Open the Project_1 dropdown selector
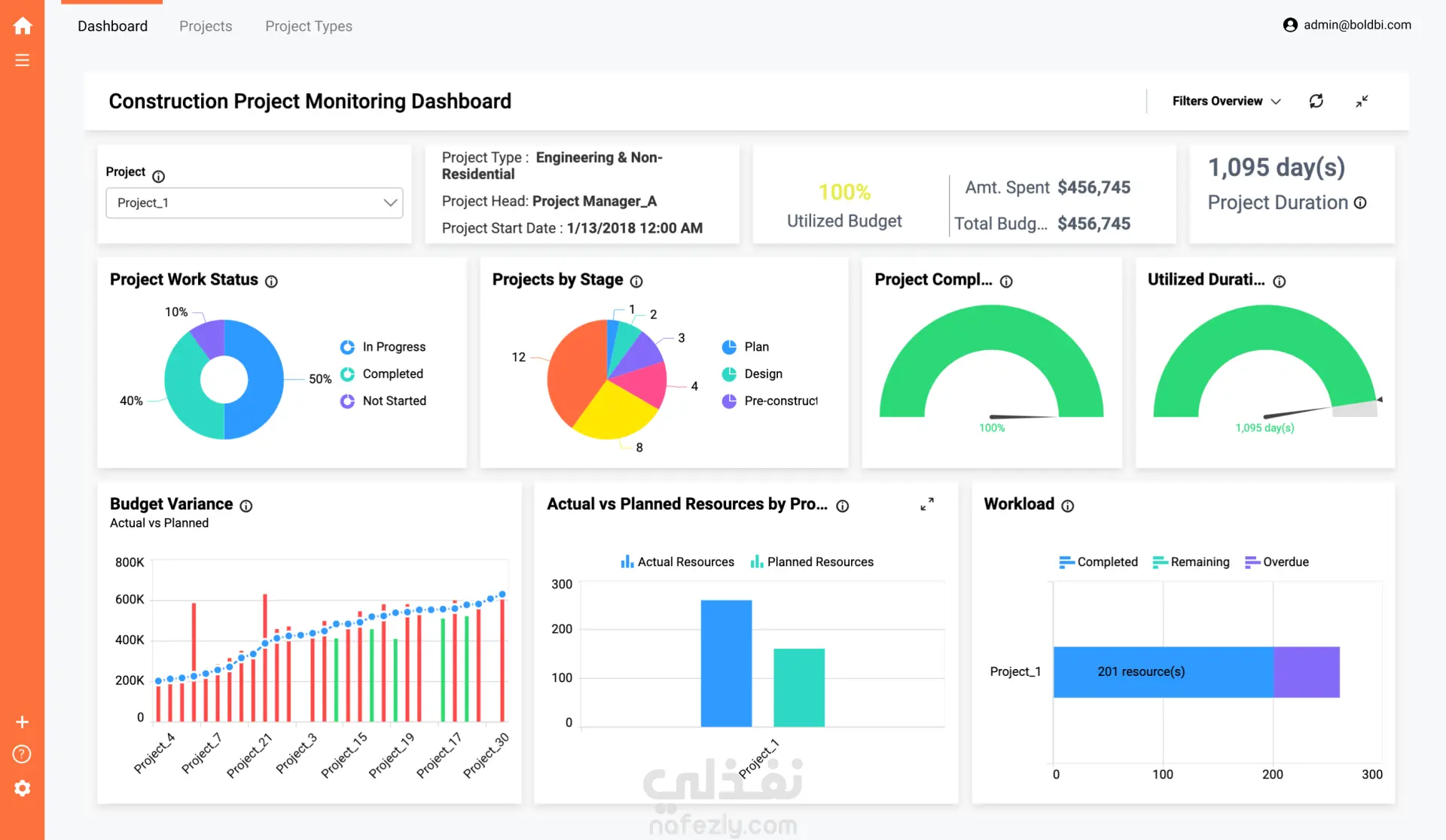This screenshot has width=1446, height=840. [x=255, y=203]
